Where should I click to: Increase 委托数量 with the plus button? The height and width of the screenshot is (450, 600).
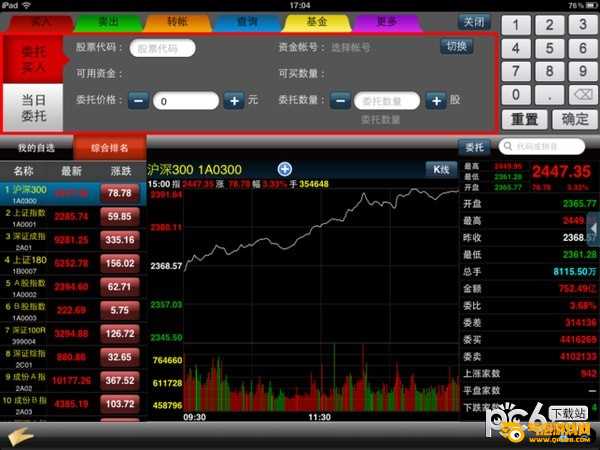[x=435, y=101]
